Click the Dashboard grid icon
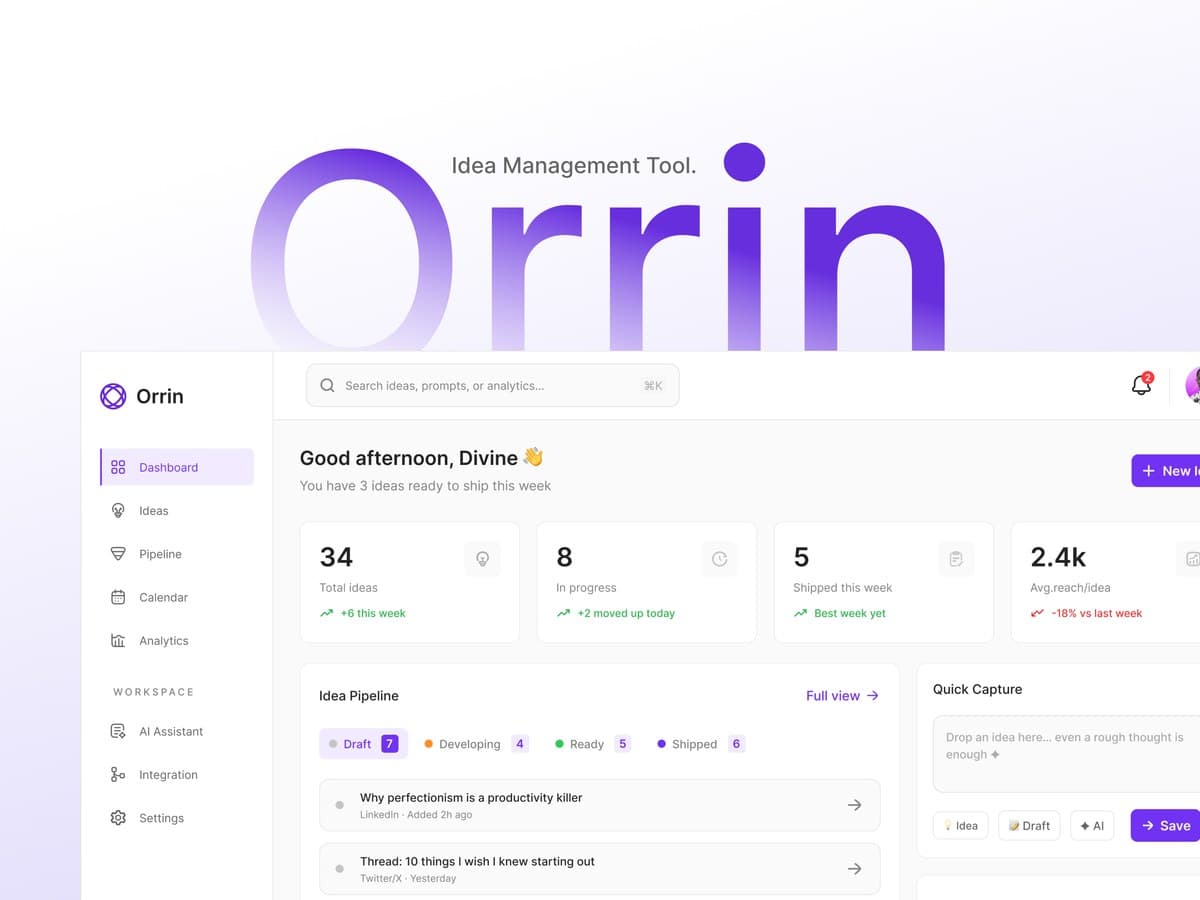The width and height of the screenshot is (1200, 900). [x=118, y=467]
